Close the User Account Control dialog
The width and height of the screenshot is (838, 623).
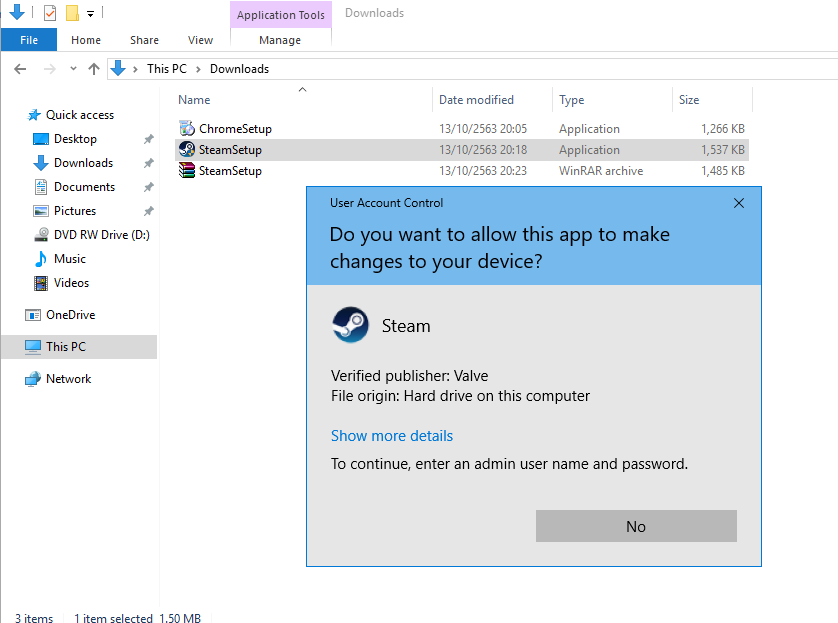(x=739, y=203)
